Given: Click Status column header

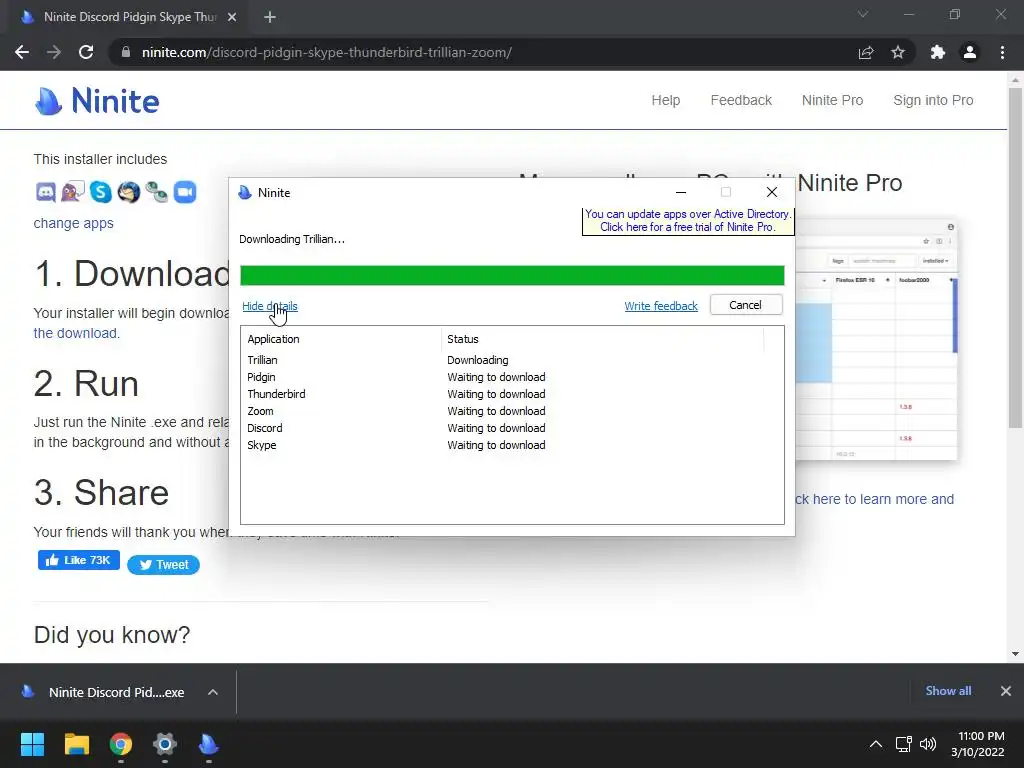Looking at the screenshot, I should [x=602, y=339].
